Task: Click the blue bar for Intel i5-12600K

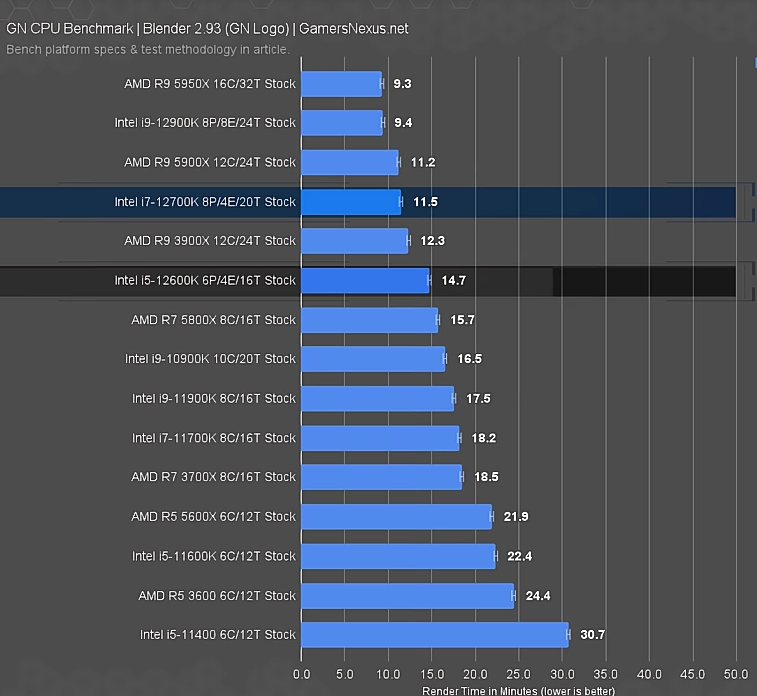Action: coord(365,280)
